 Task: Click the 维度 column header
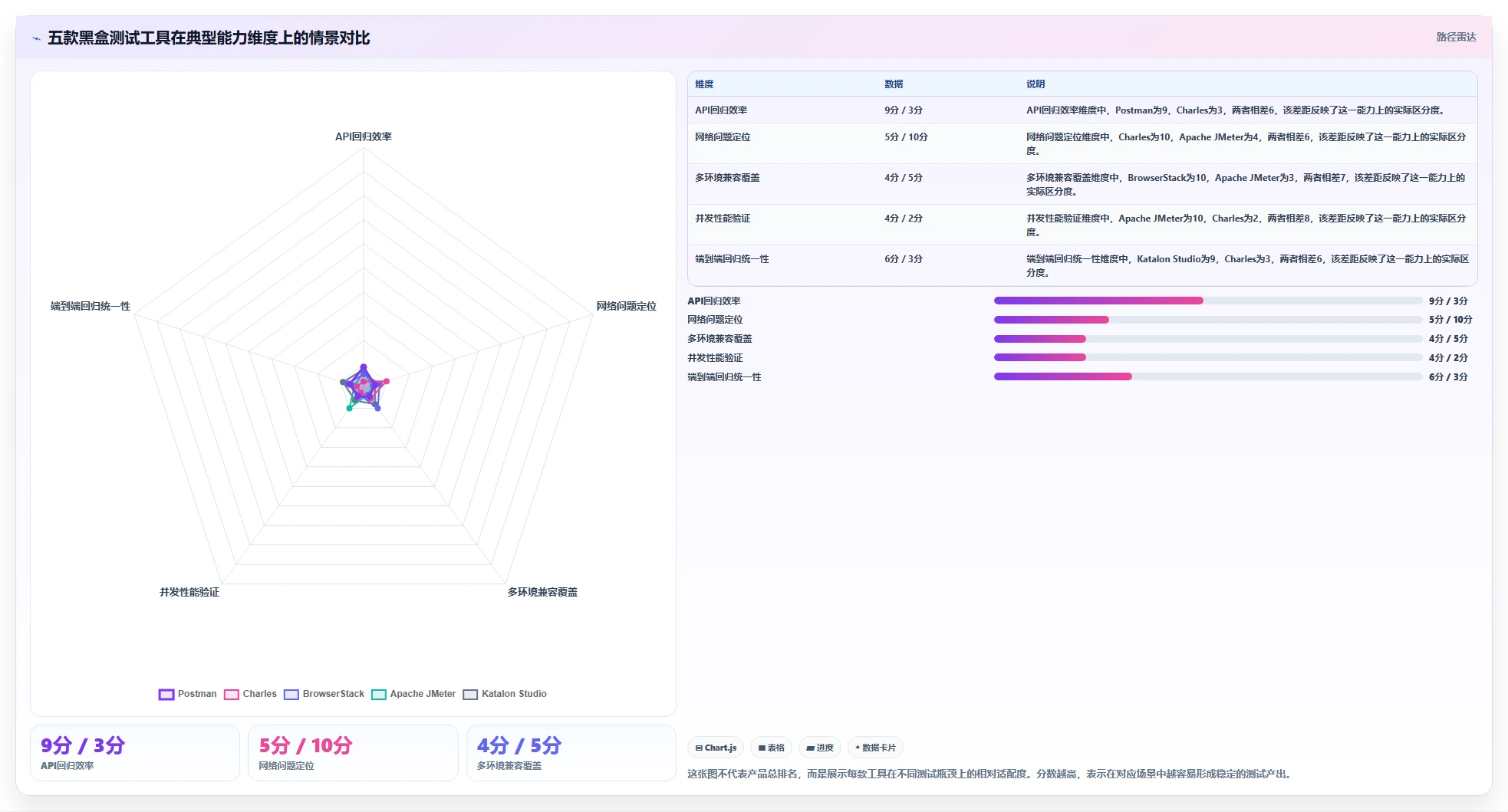point(704,84)
